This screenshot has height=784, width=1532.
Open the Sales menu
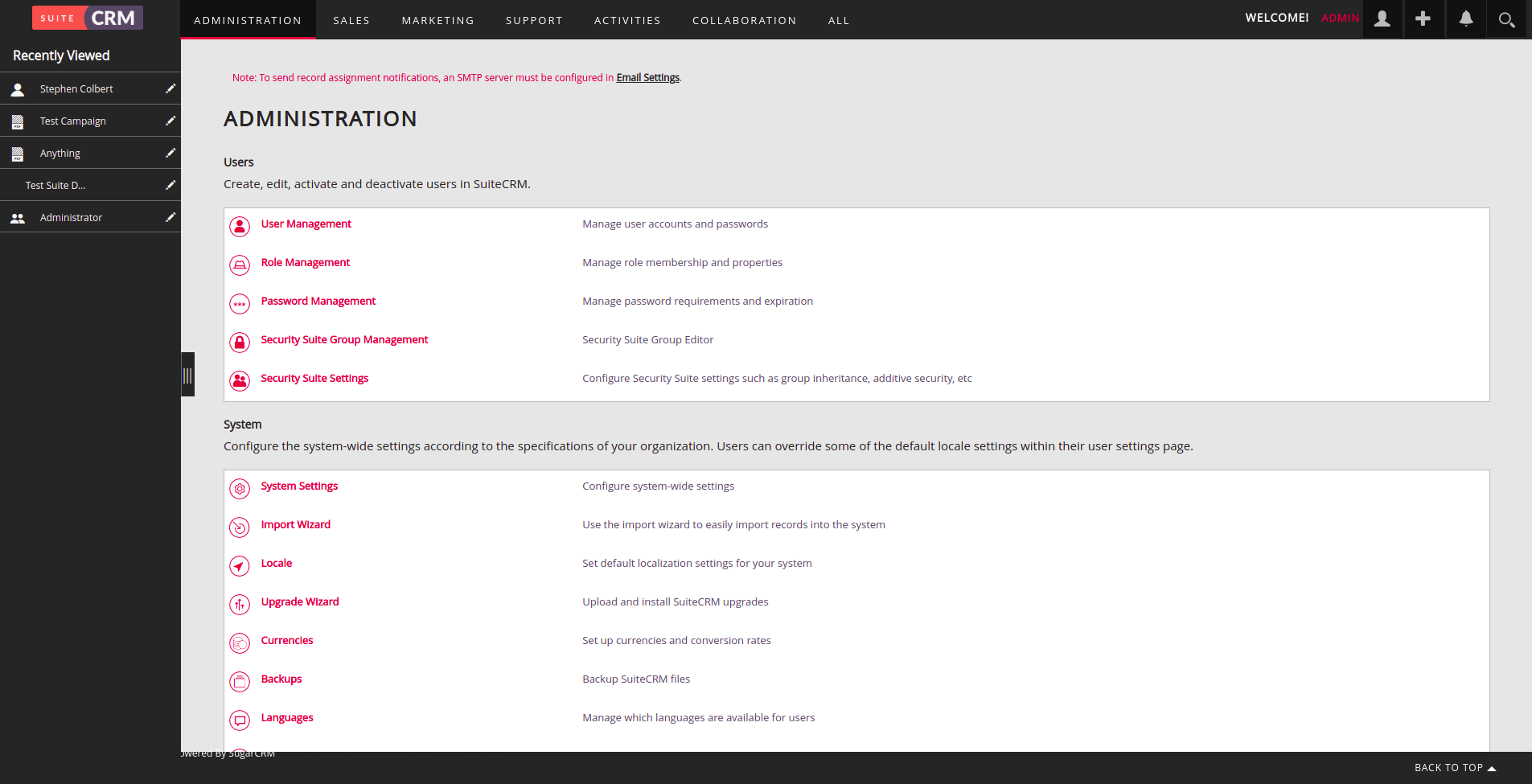pos(351,20)
